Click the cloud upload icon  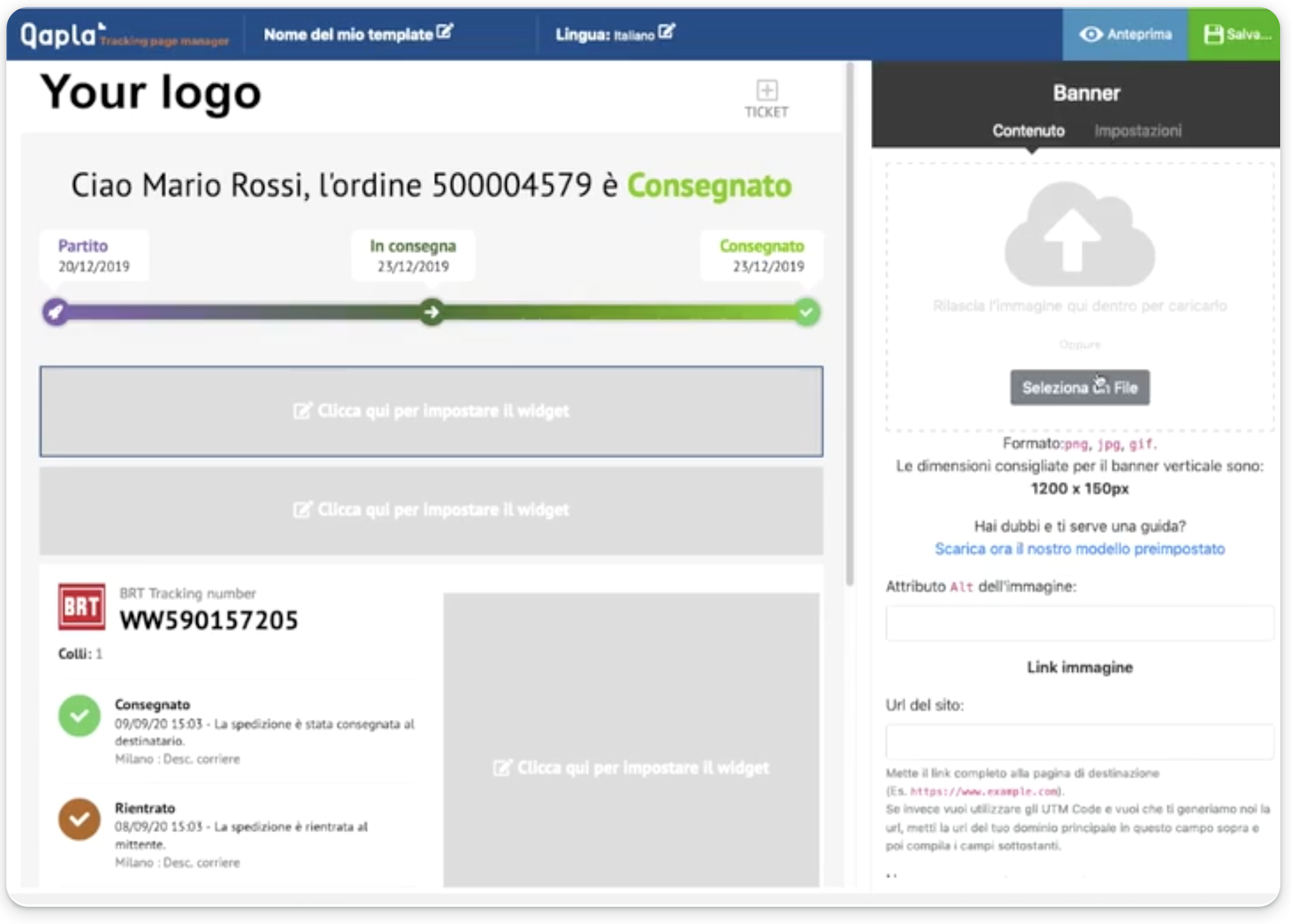(1079, 234)
